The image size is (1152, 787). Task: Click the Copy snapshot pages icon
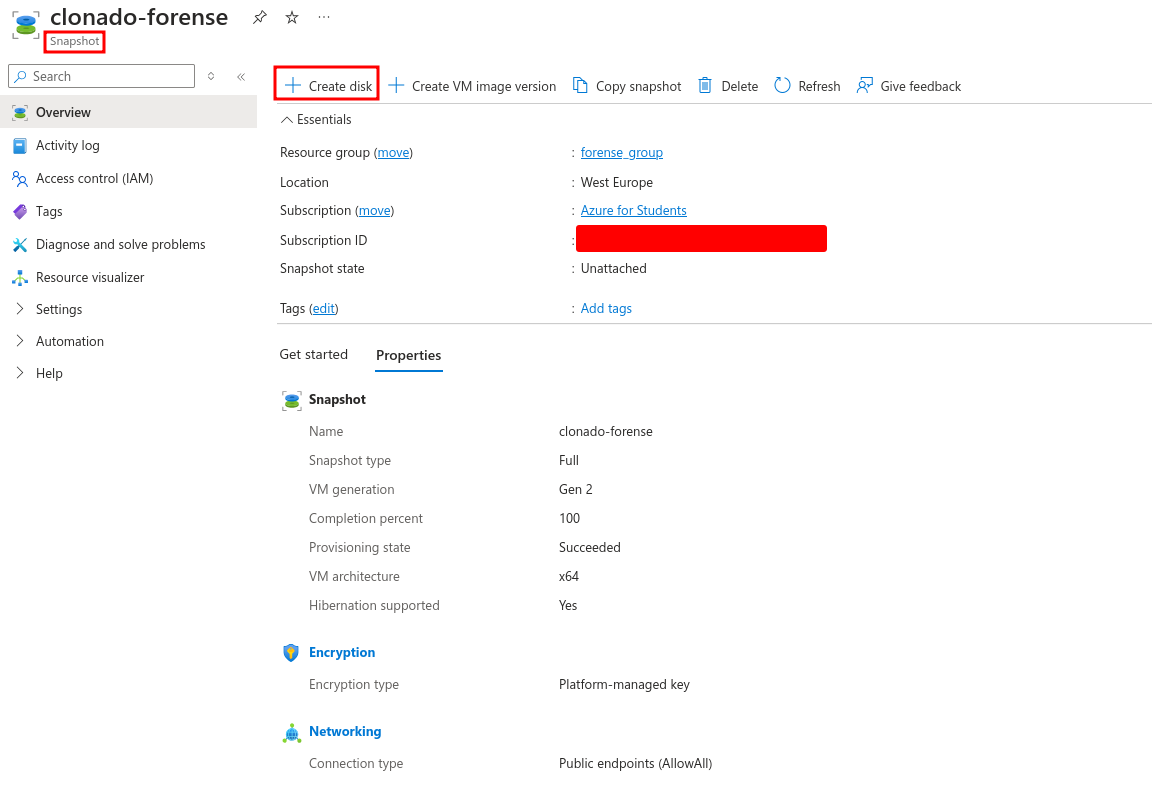[x=580, y=86]
